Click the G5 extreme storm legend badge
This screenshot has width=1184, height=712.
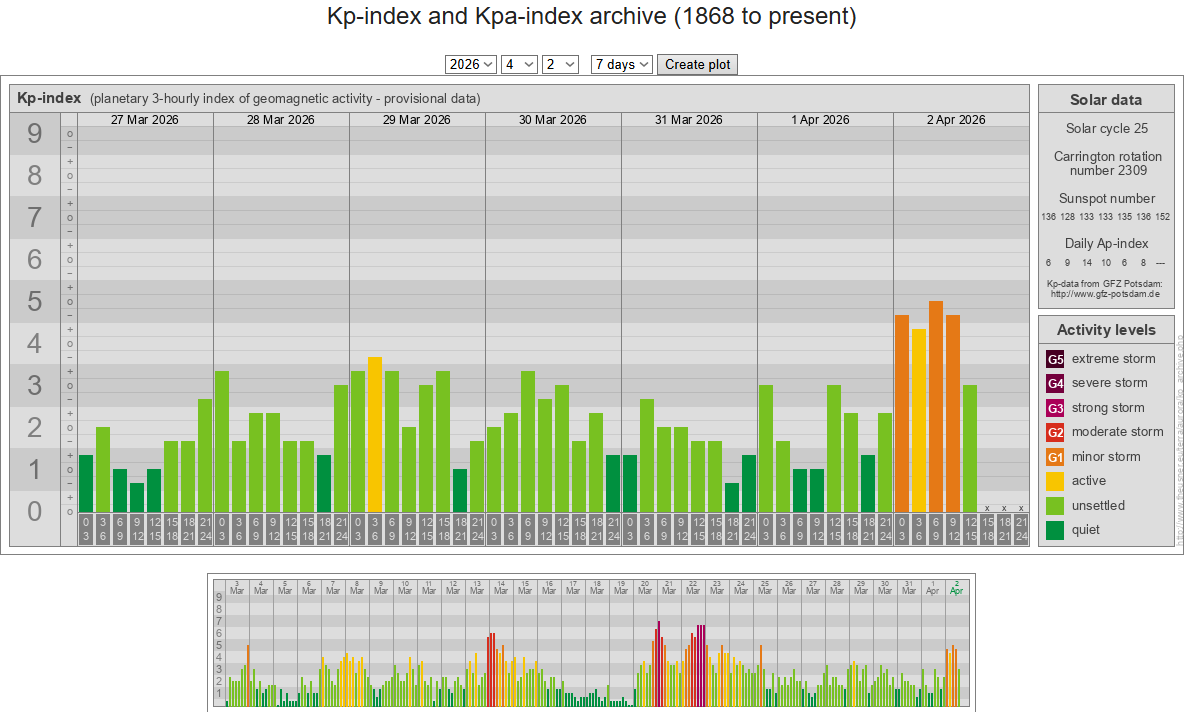1055,359
